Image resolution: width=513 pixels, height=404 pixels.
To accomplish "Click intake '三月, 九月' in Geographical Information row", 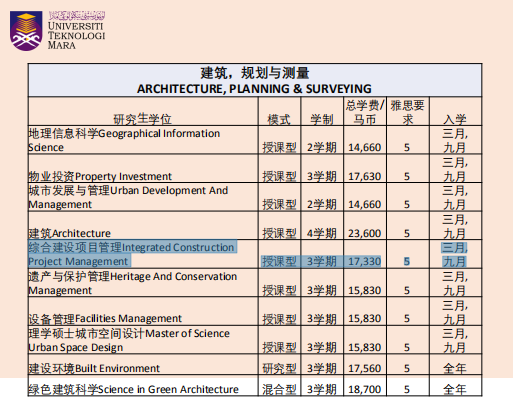I will (455, 140).
